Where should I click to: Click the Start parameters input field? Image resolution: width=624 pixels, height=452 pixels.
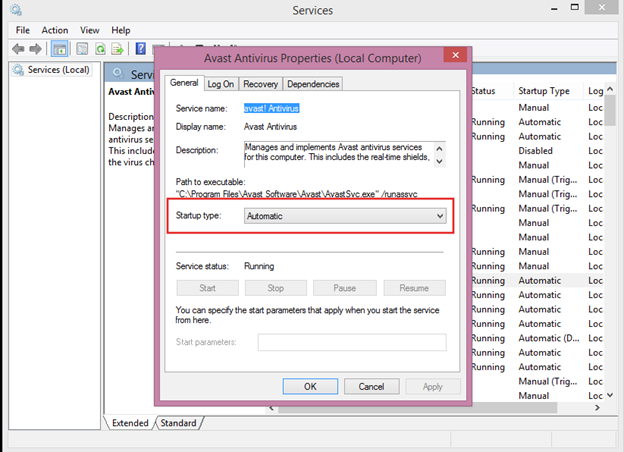click(x=352, y=342)
